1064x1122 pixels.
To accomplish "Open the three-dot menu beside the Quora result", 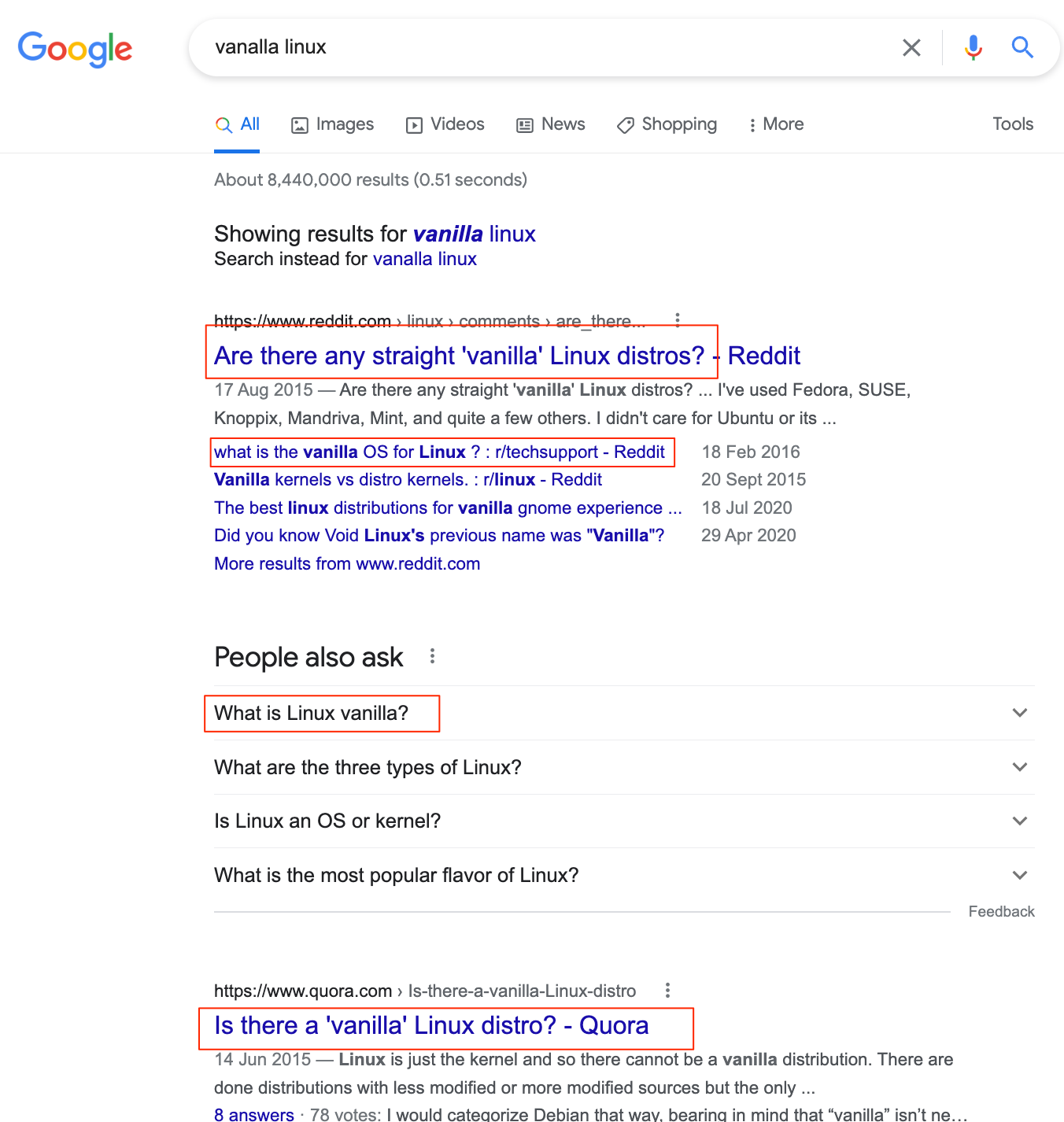I will (x=667, y=990).
